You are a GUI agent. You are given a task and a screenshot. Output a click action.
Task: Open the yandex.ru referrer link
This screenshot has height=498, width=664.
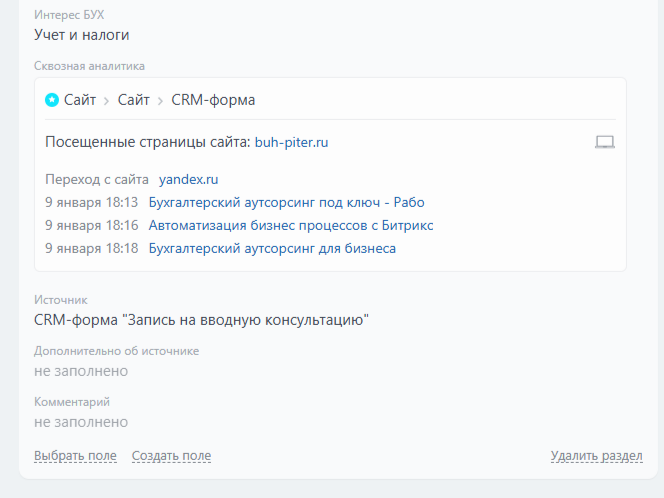click(188, 180)
